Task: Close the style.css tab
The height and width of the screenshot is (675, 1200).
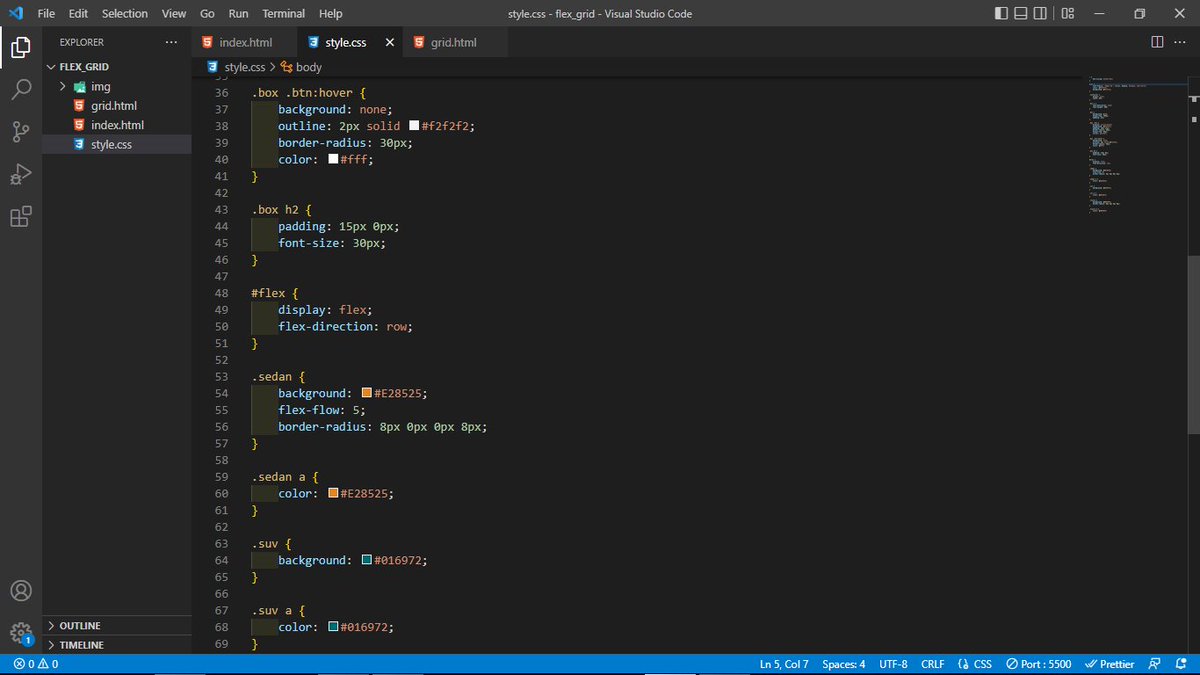Action: pyautogui.click(x=389, y=43)
